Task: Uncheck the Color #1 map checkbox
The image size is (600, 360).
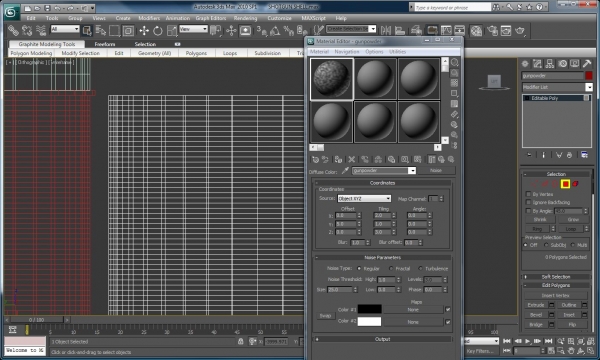Action: pyautogui.click(x=448, y=309)
